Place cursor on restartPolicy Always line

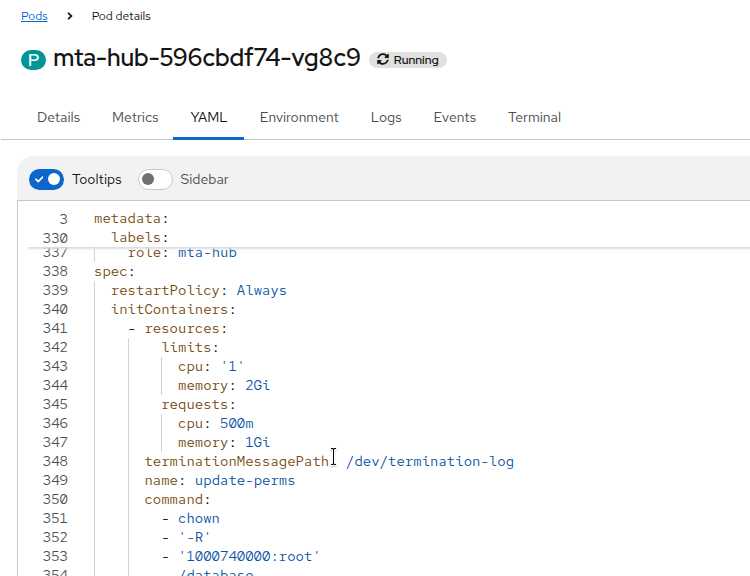click(x=198, y=290)
